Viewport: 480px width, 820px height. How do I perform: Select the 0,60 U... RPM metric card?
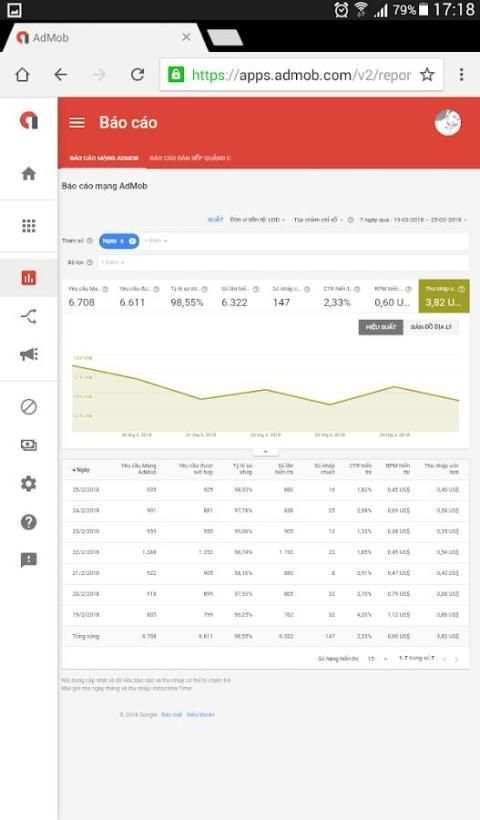pos(393,297)
